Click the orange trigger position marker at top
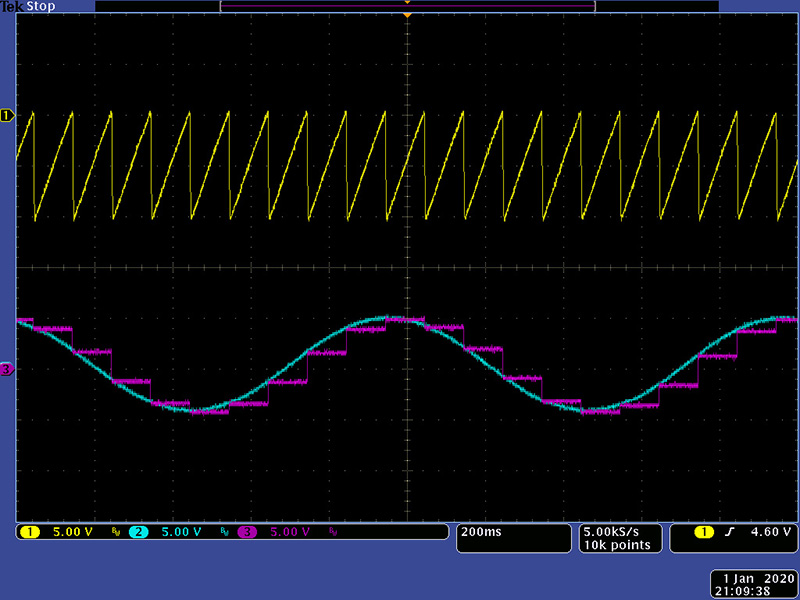800x600 pixels. (407, 16)
